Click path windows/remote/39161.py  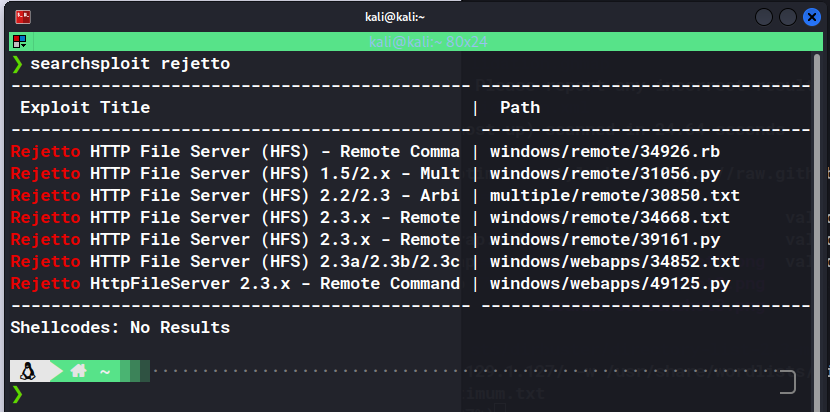point(605,240)
